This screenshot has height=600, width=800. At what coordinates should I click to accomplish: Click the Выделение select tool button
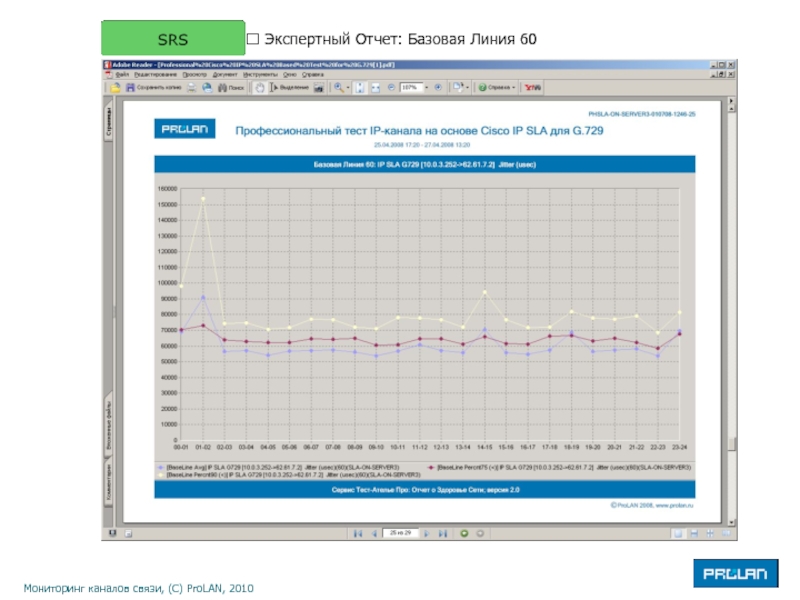[288, 88]
